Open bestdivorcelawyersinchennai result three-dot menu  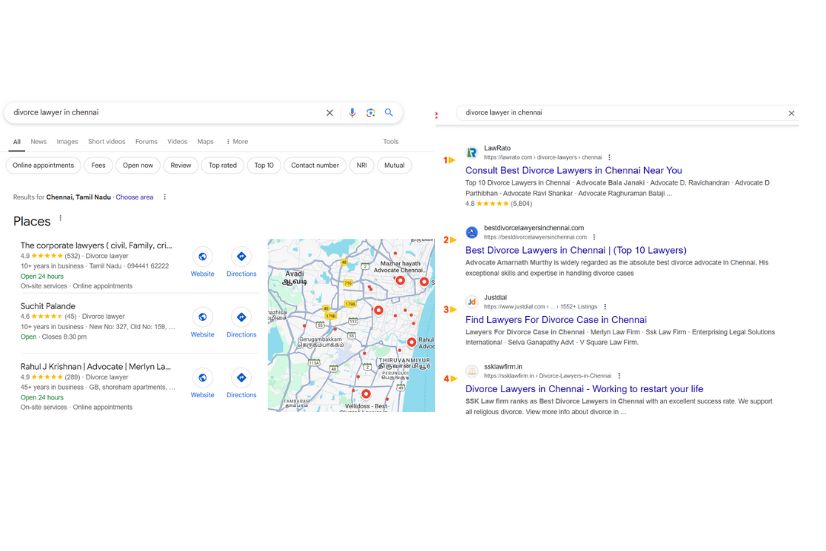coord(594,237)
